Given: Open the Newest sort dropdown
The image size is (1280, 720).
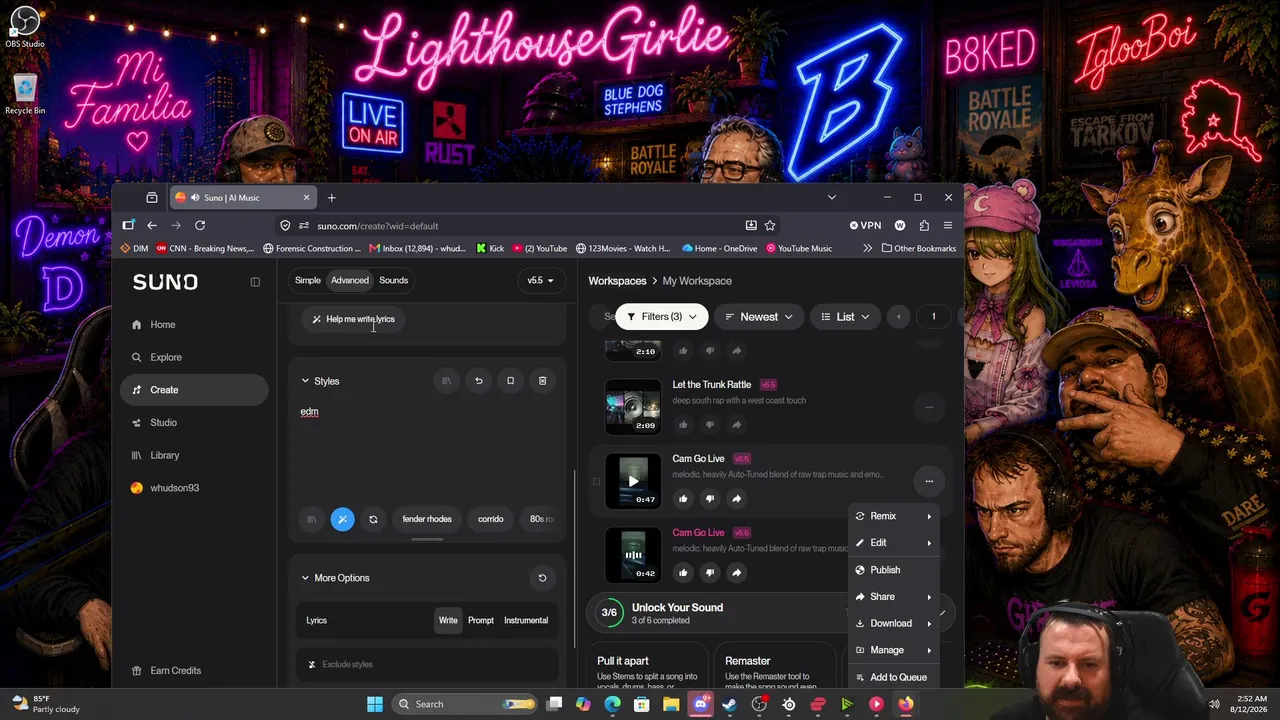Looking at the screenshot, I should tap(759, 317).
